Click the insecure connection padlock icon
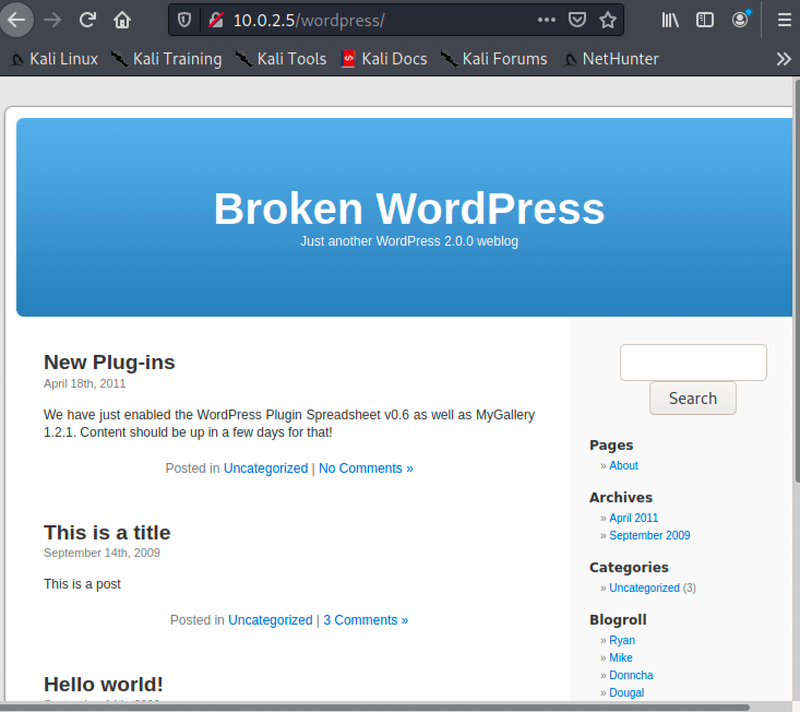Viewport: 800px width, 712px height. point(216,20)
